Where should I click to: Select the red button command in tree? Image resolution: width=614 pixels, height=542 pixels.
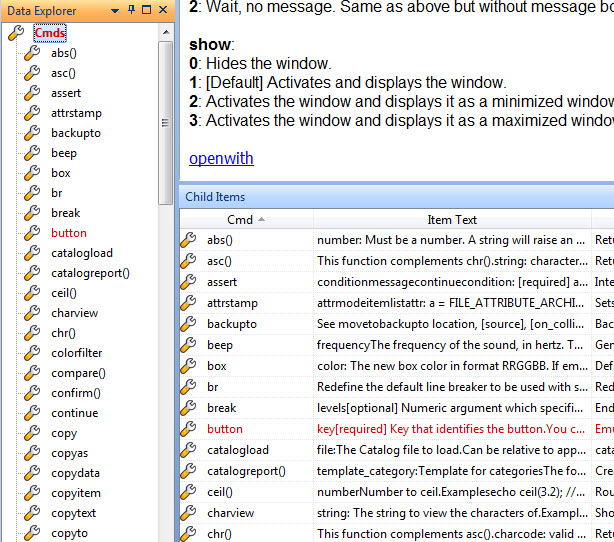coord(68,233)
